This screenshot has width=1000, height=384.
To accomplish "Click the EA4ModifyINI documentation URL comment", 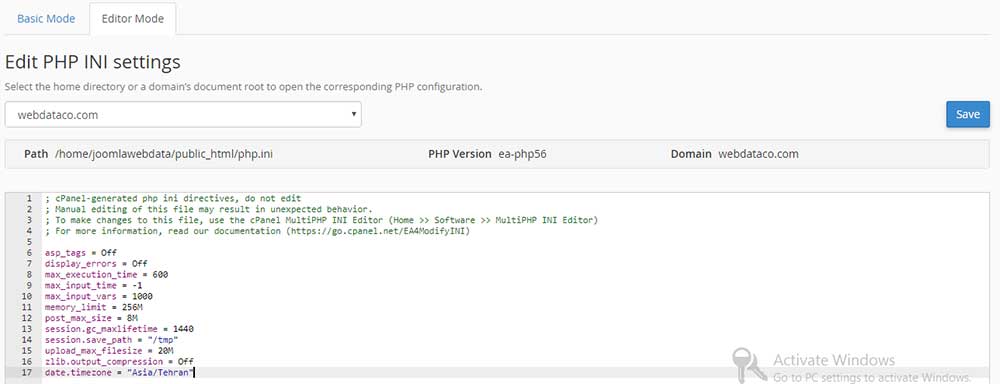I will click(x=378, y=231).
